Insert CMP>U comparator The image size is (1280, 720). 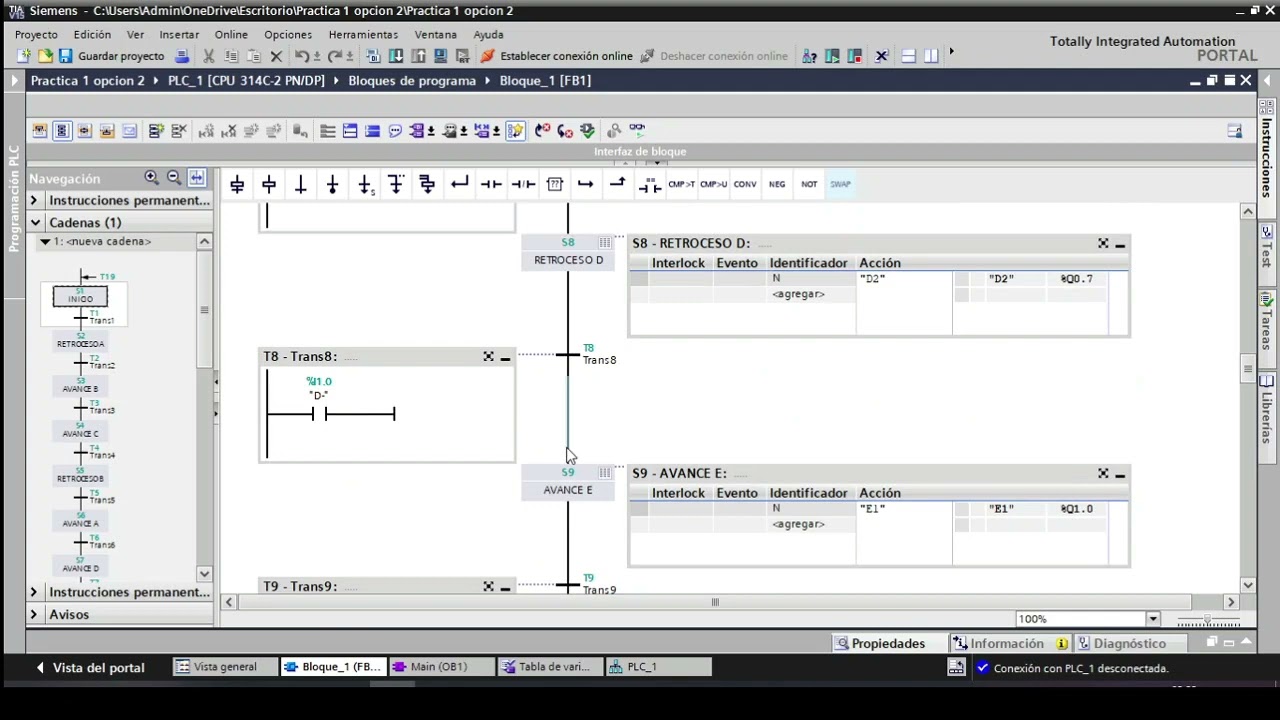713,184
